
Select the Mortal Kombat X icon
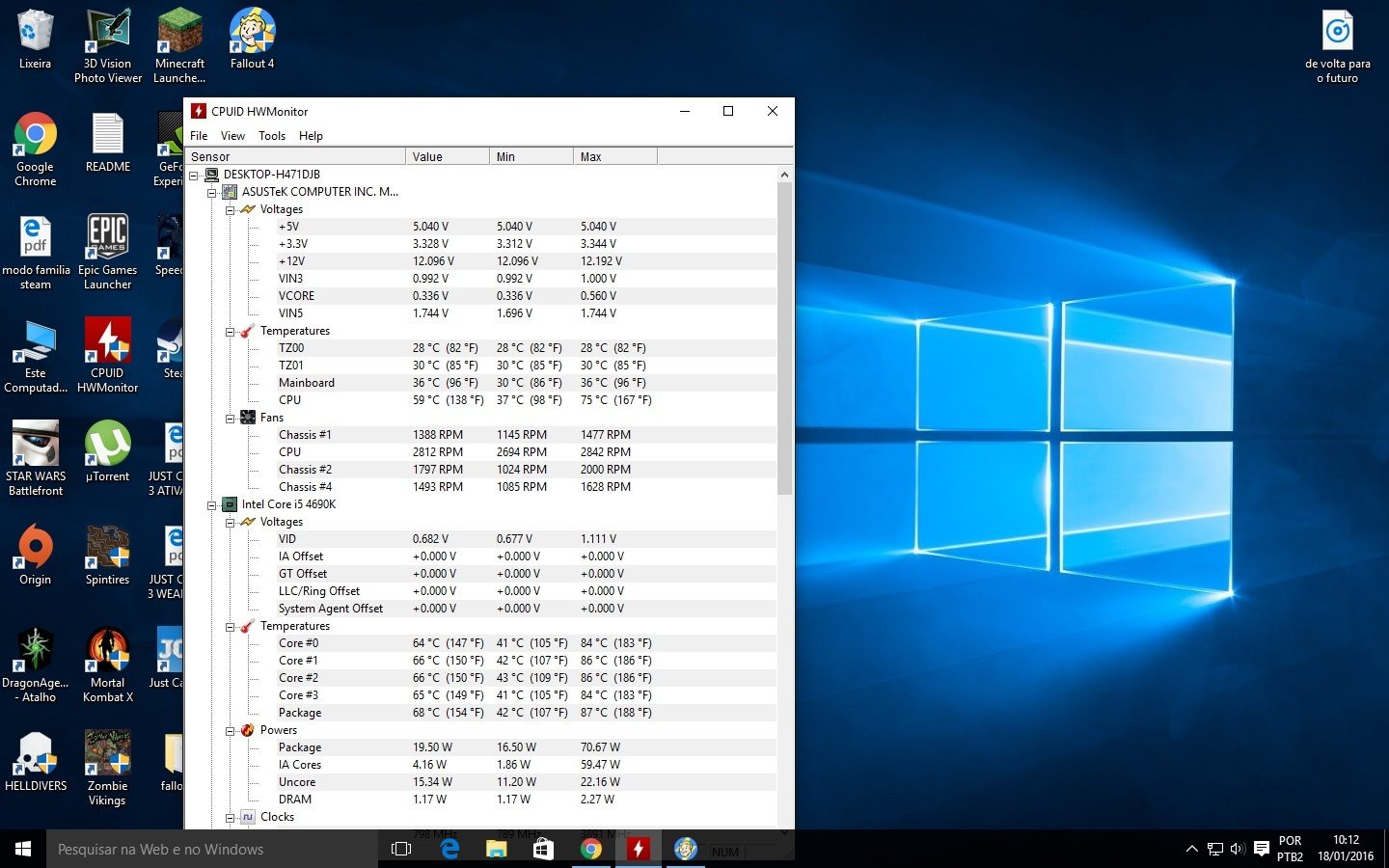pyautogui.click(x=107, y=665)
